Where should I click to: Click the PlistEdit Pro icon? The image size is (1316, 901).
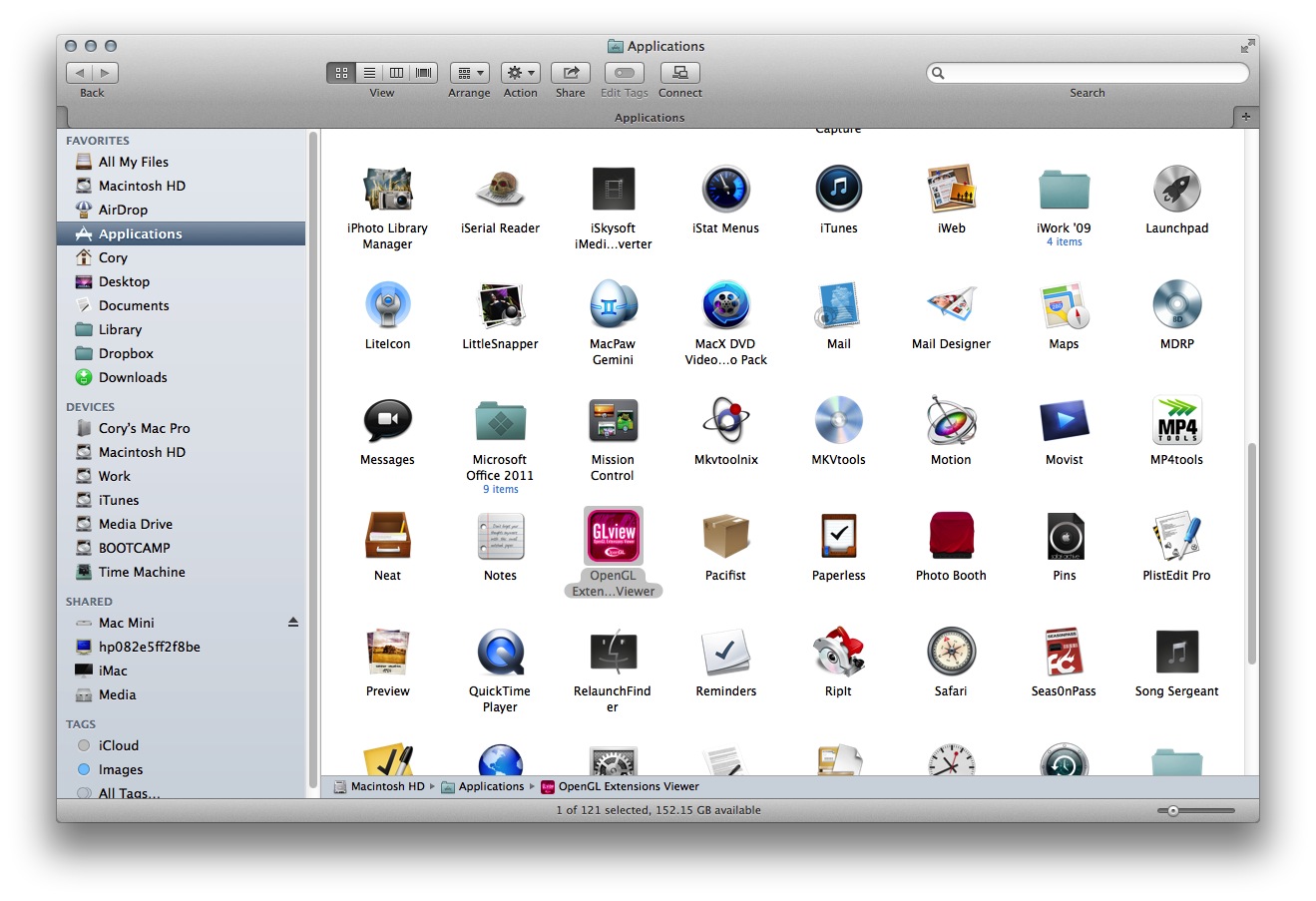1176,536
